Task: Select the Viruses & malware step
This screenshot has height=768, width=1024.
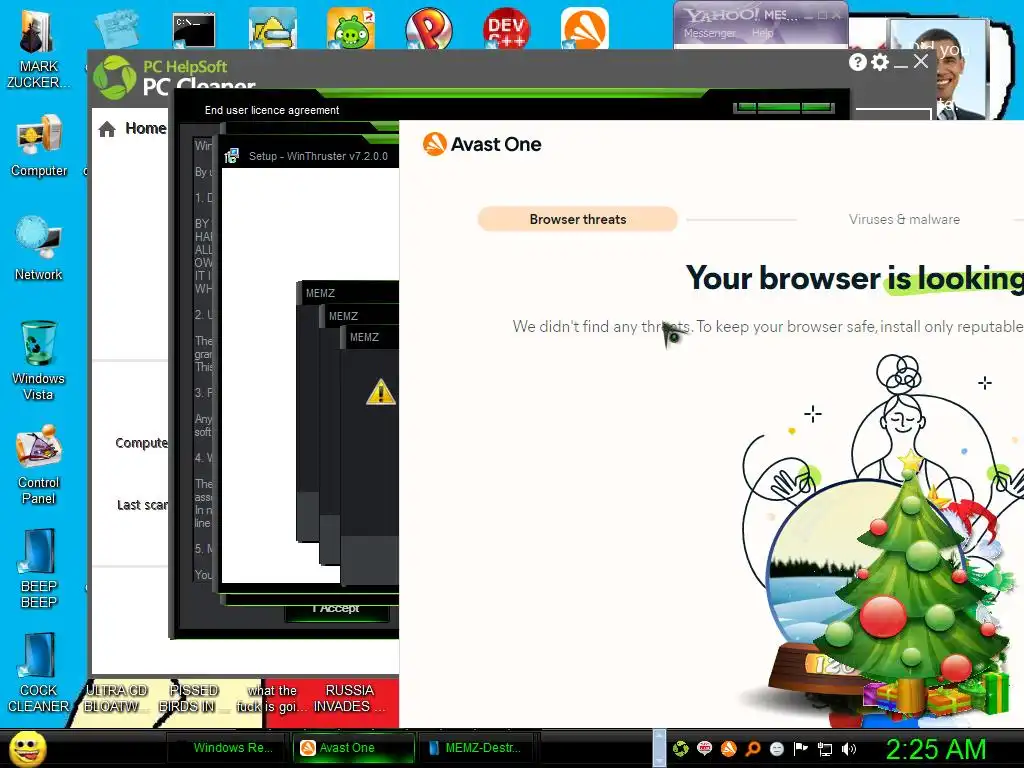Action: (x=904, y=219)
